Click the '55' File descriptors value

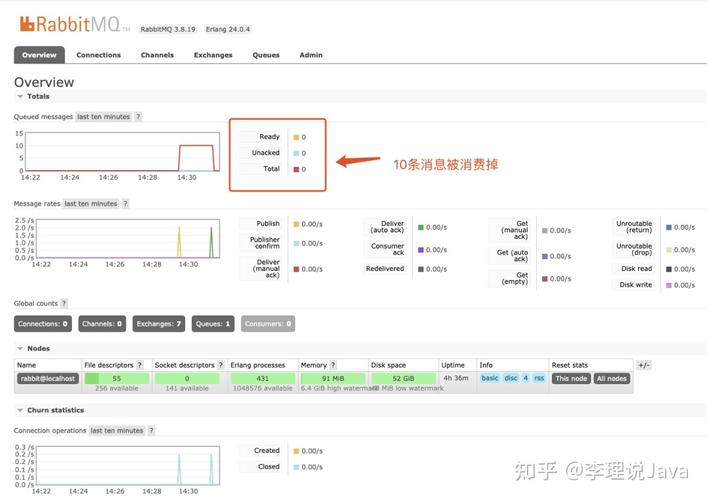pyautogui.click(x=117, y=379)
